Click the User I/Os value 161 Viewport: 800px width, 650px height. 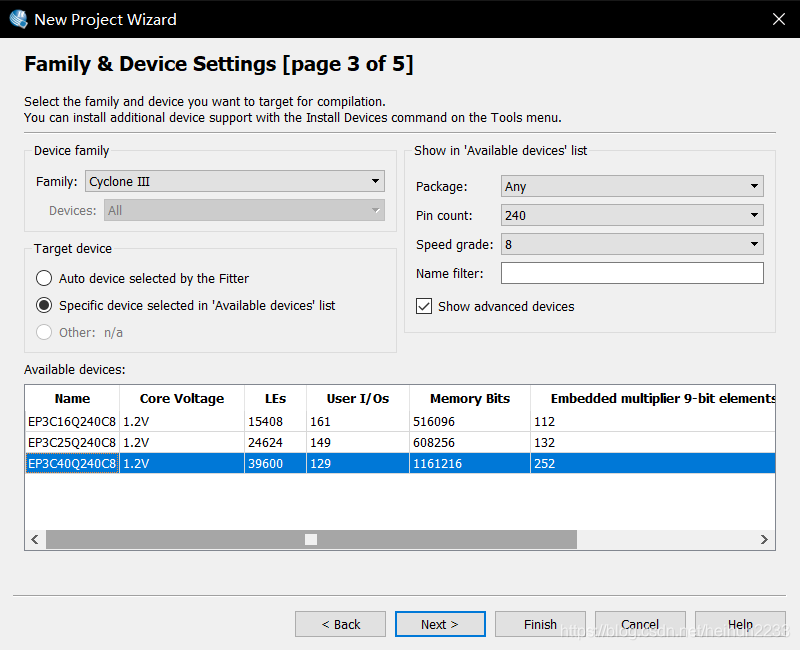point(320,421)
